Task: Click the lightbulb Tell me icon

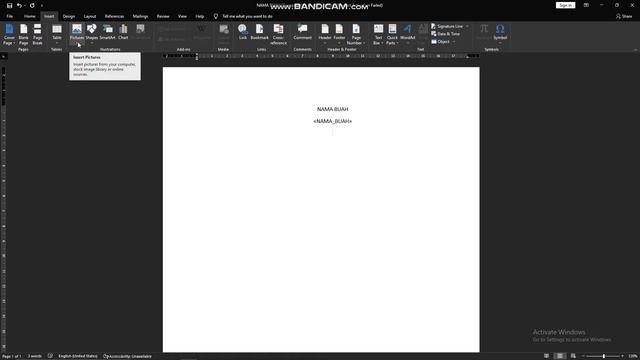Action: [216, 16]
